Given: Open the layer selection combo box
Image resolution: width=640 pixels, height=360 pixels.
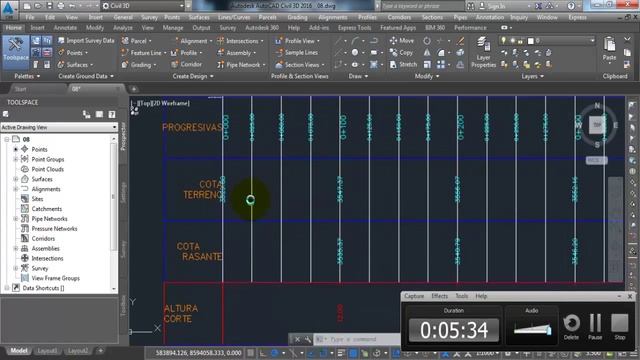Looking at the screenshot, I should (547, 40).
